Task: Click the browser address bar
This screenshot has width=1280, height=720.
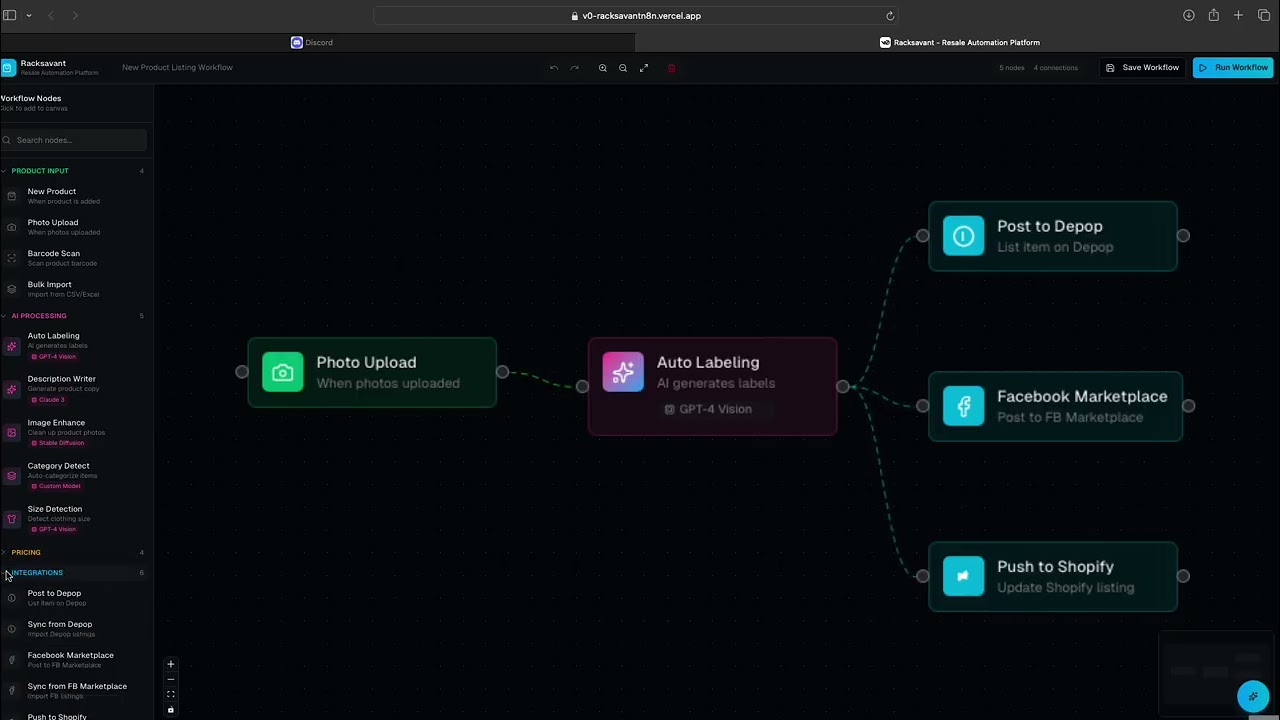Action: 636,15
